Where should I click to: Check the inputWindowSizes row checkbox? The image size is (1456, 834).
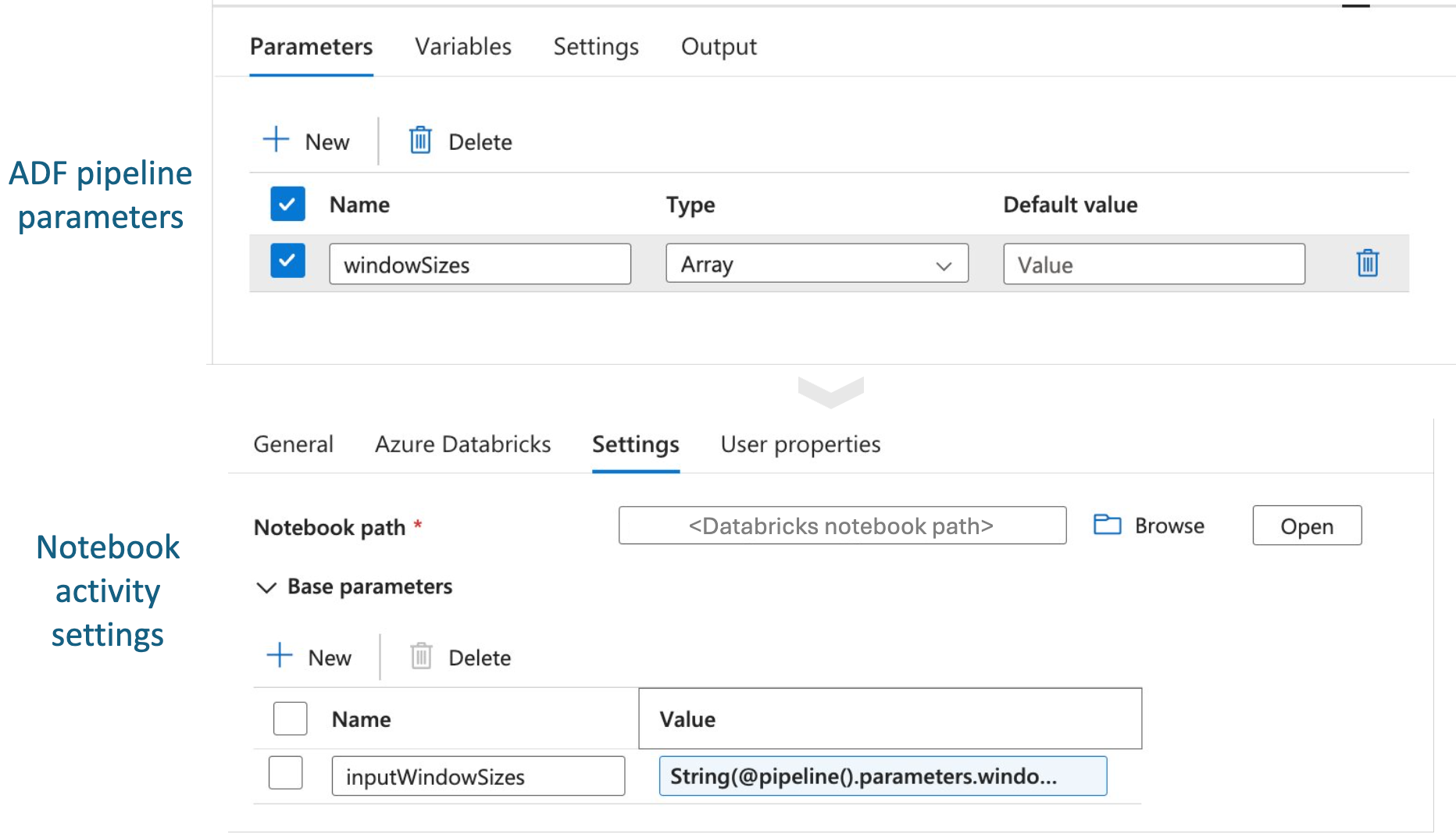[x=286, y=773]
